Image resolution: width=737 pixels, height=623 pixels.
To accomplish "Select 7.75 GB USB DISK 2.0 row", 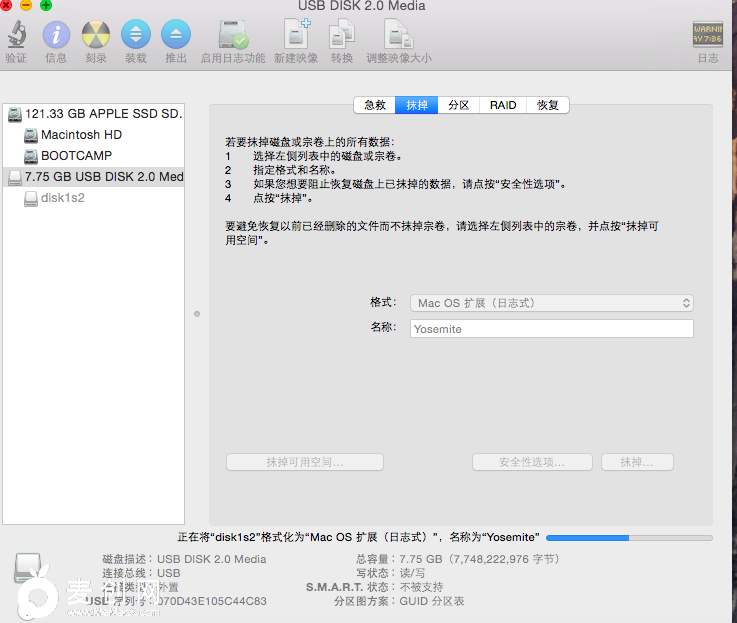I will coord(94,177).
